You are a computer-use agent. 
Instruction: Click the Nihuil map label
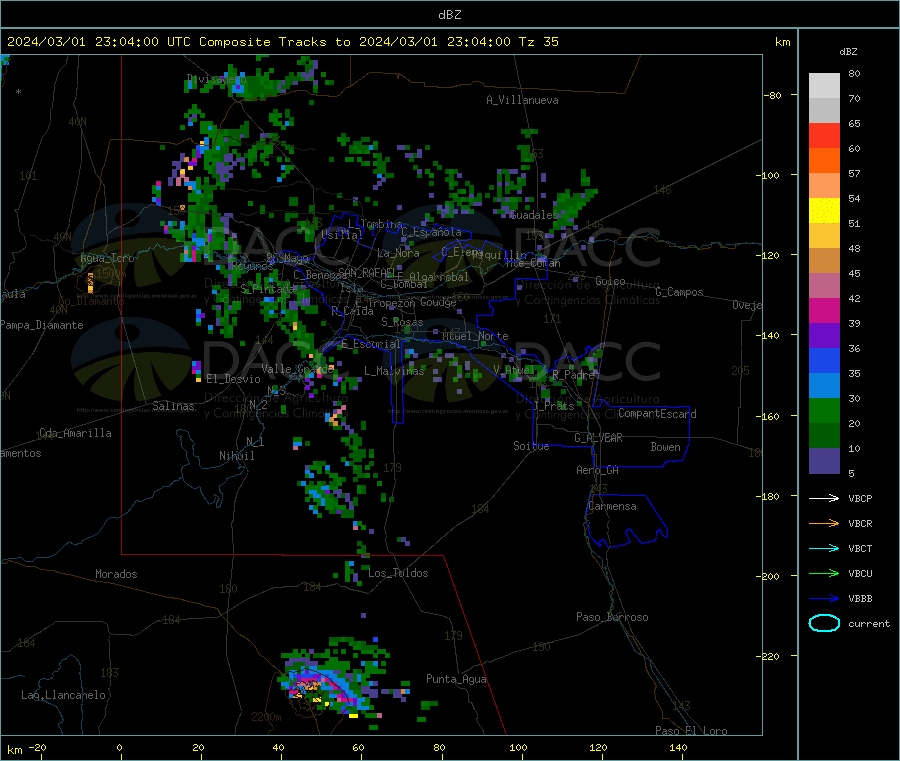click(x=236, y=456)
